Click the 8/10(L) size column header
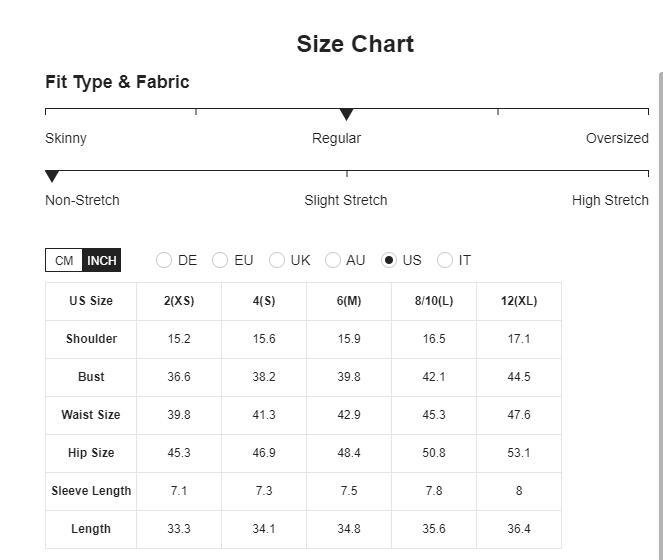 (x=434, y=301)
